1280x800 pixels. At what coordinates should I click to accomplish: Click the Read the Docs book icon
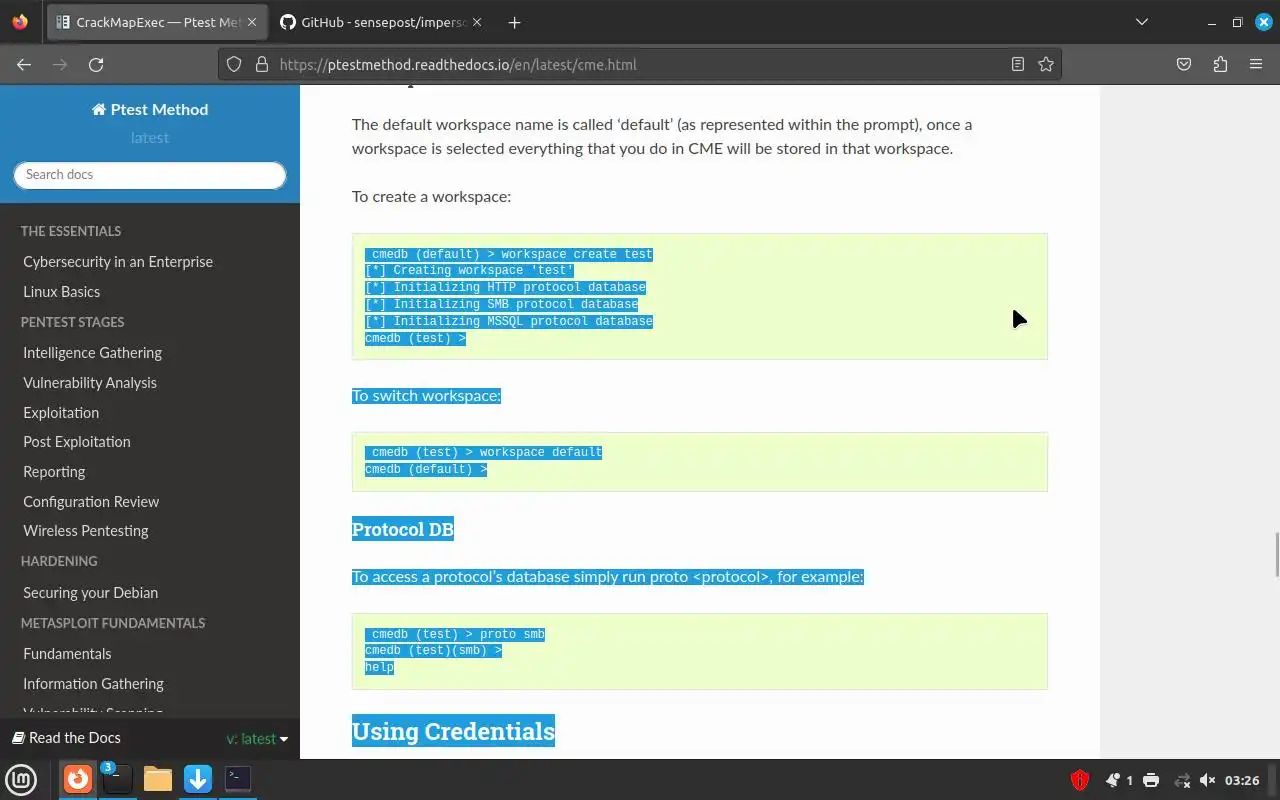[18, 738]
